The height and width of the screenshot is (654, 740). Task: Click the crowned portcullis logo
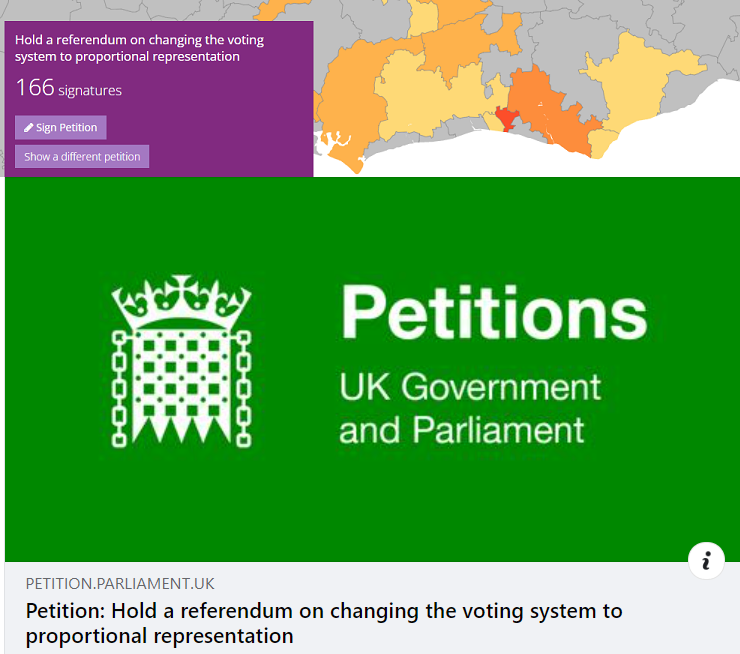tap(181, 362)
